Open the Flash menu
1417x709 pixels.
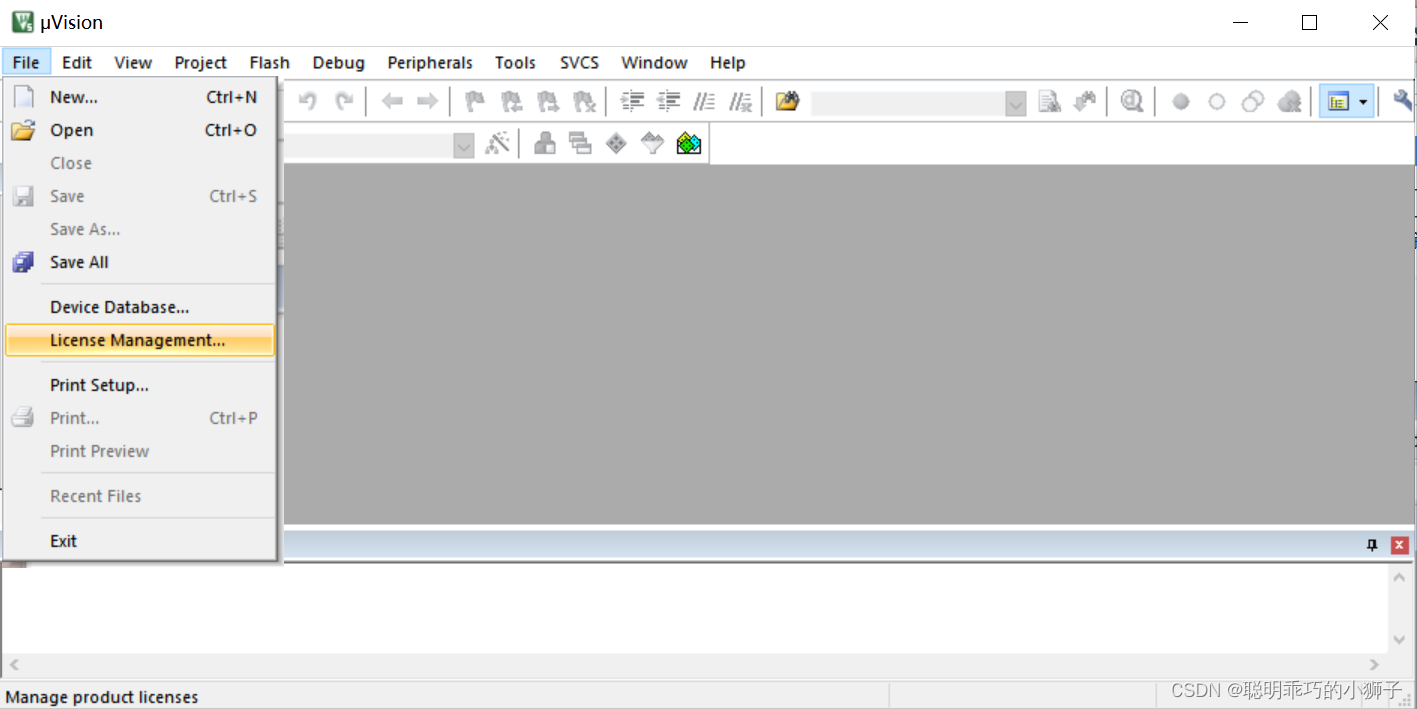269,62
